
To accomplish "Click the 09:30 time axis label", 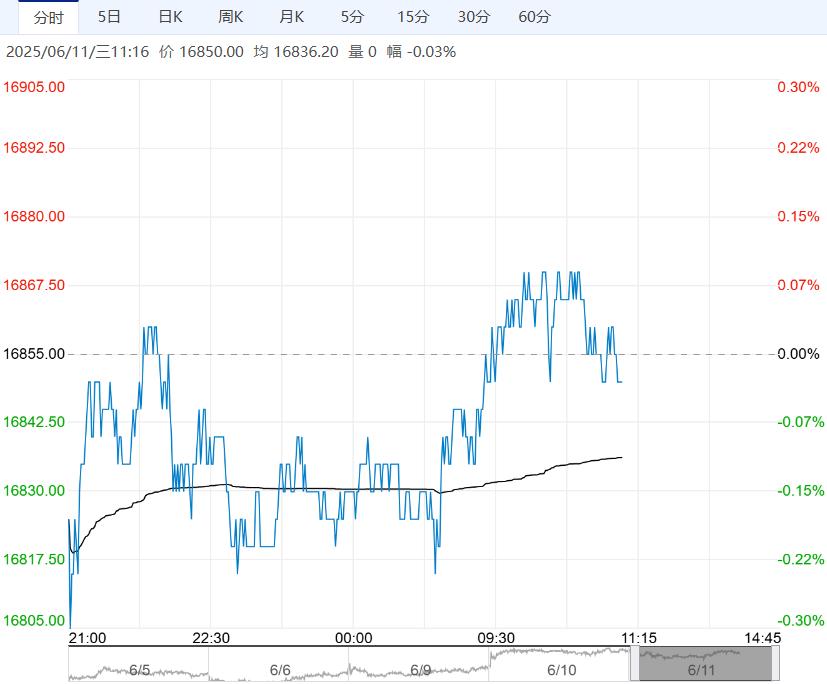I will coord(495,638).
